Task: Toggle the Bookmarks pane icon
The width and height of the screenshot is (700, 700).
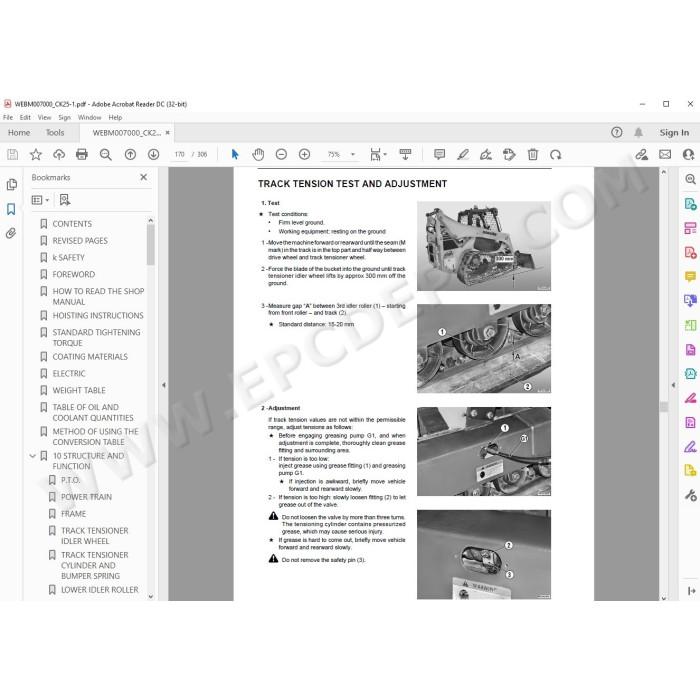Action: [11, 208]
